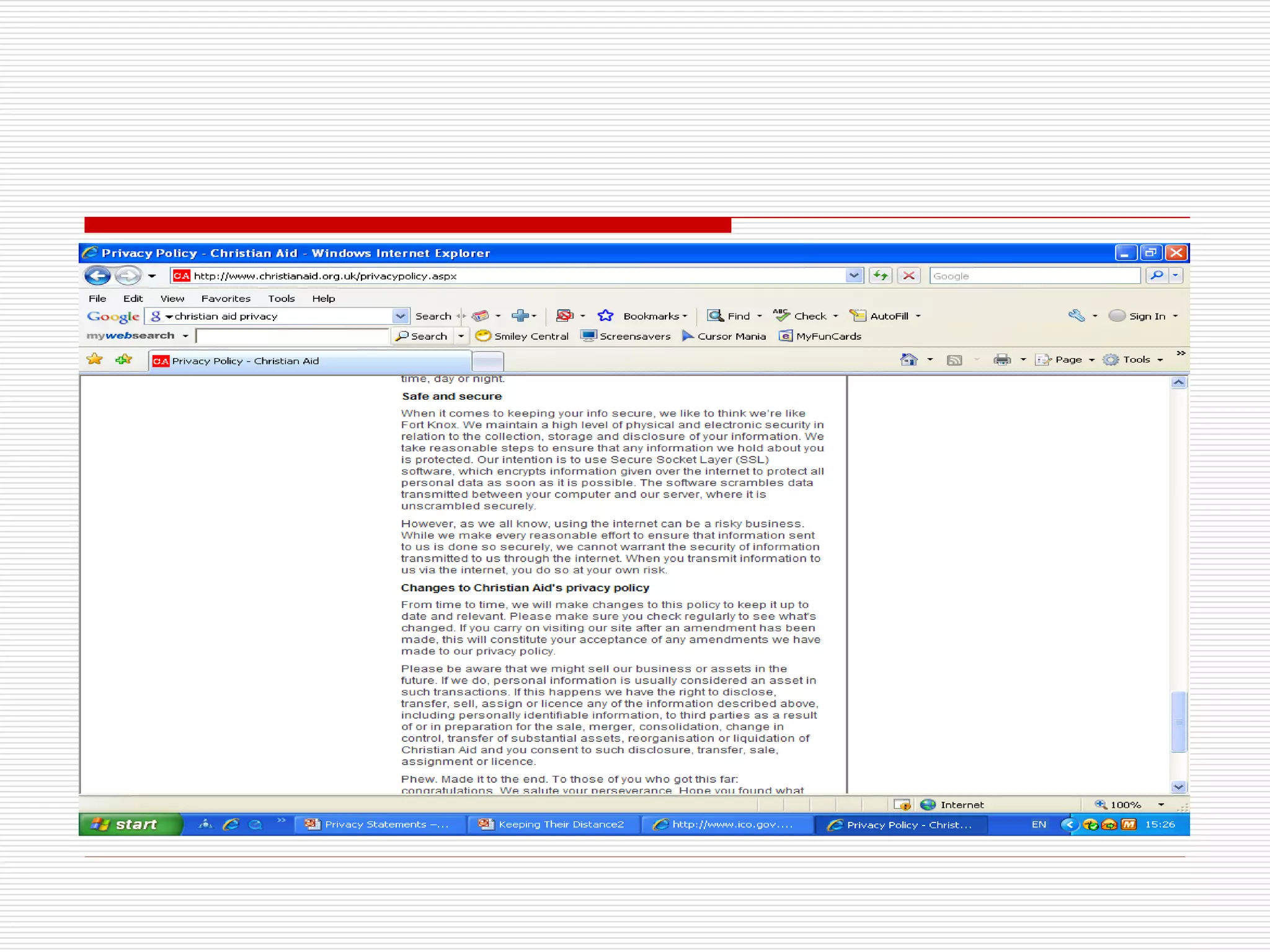The width and height of the screenshot is (1270, 952).
Task: Expand the zoom level 100% dropdown
Action: coord(1161,804)
